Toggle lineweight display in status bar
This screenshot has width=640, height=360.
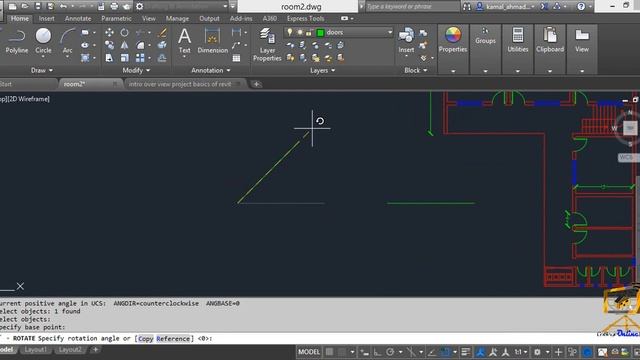tap(465, 352)
